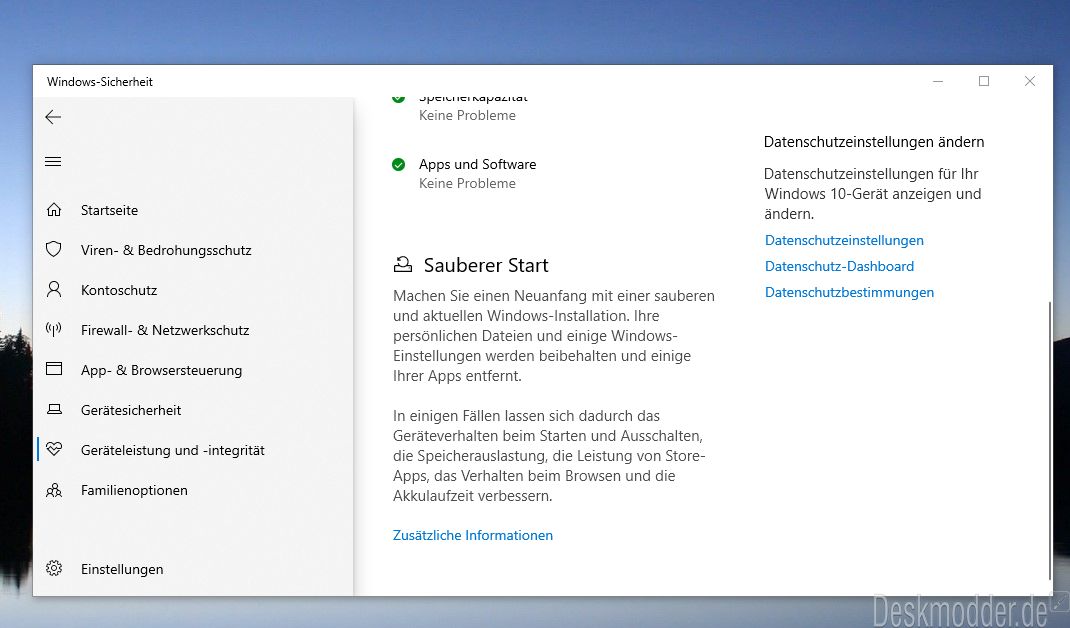Click the antenna icon for Firewall- & Netzwerkschutz

pos(54,330)
